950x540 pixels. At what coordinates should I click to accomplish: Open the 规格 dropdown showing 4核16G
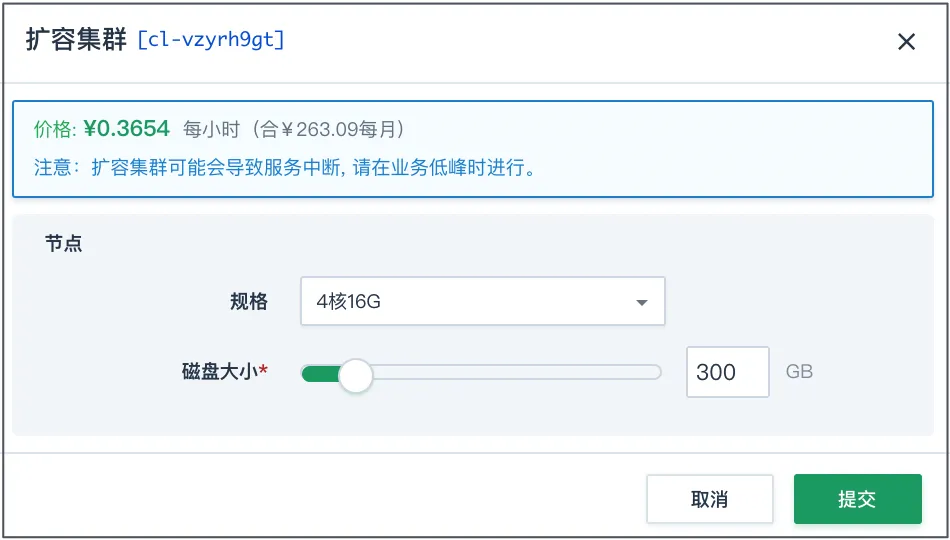(x=483, y=301)
